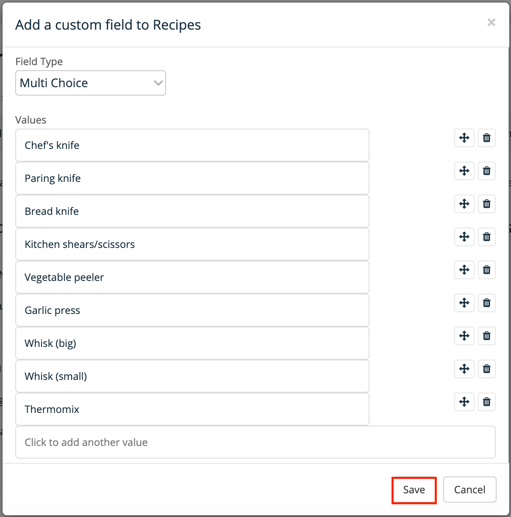Edit the Paring knife value field
The height and width of the screenshot is (517, 511).
coord(192,178)
